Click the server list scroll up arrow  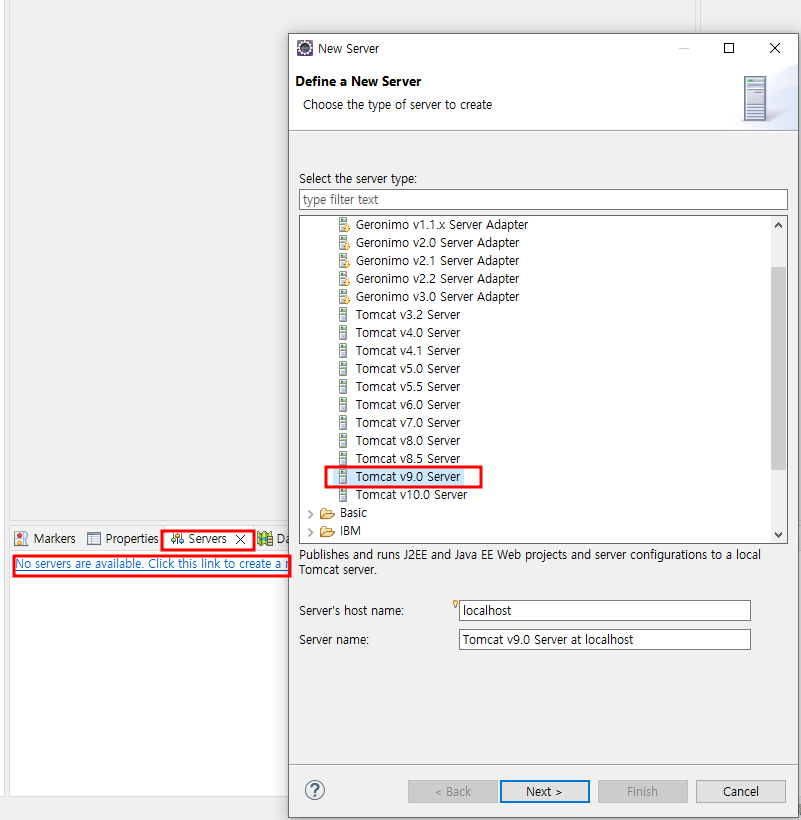pos(778,225)
